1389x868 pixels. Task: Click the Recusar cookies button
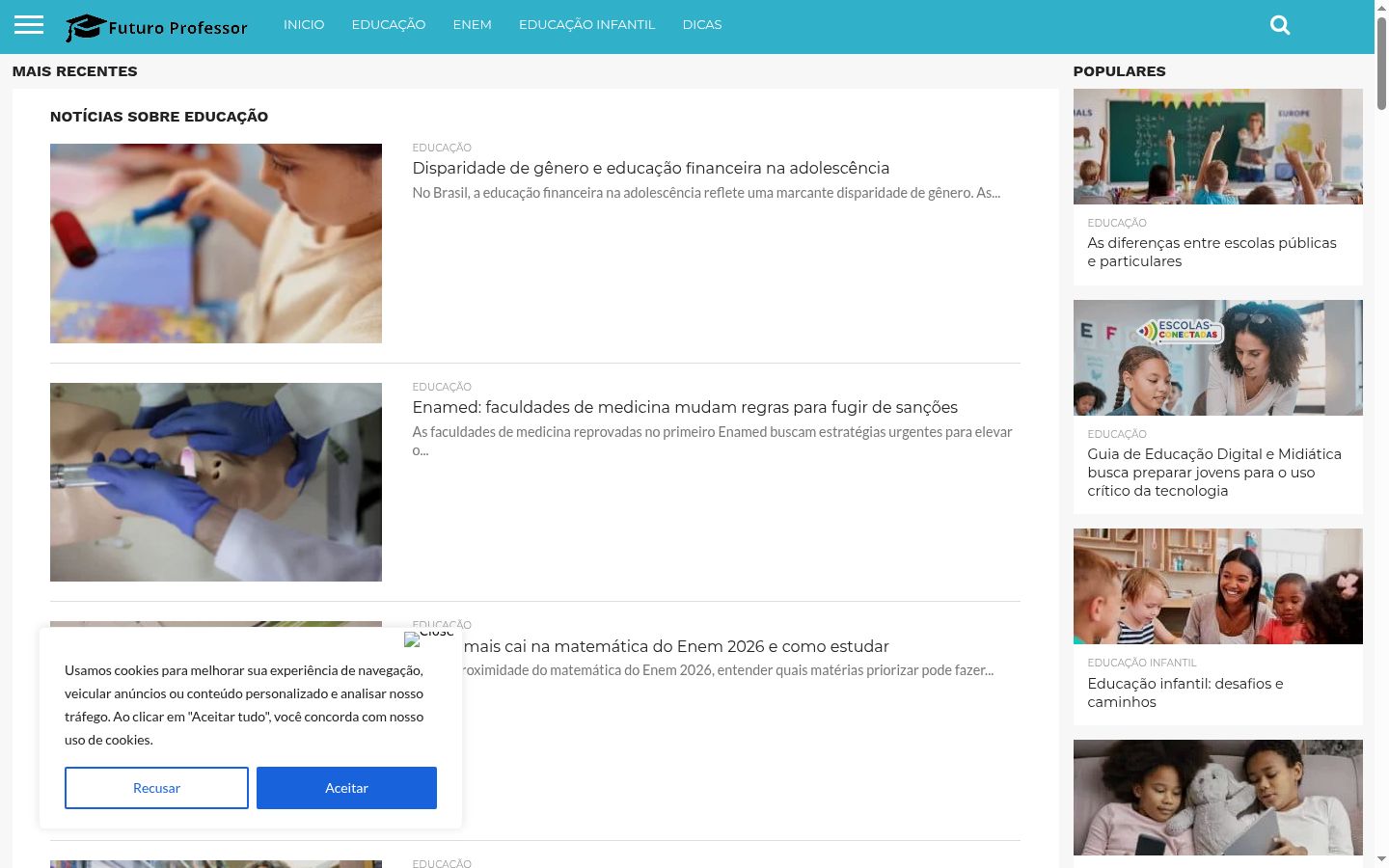point(156,788)
